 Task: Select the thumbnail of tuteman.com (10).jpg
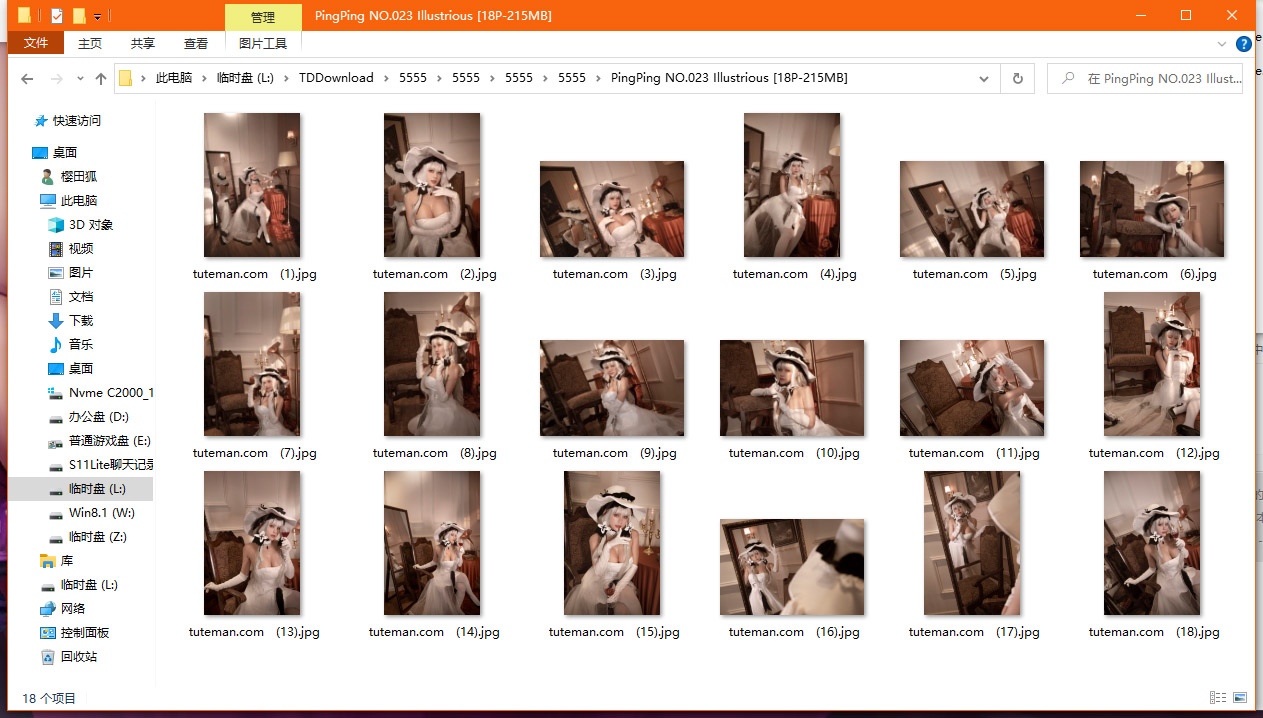coord(792,388)
